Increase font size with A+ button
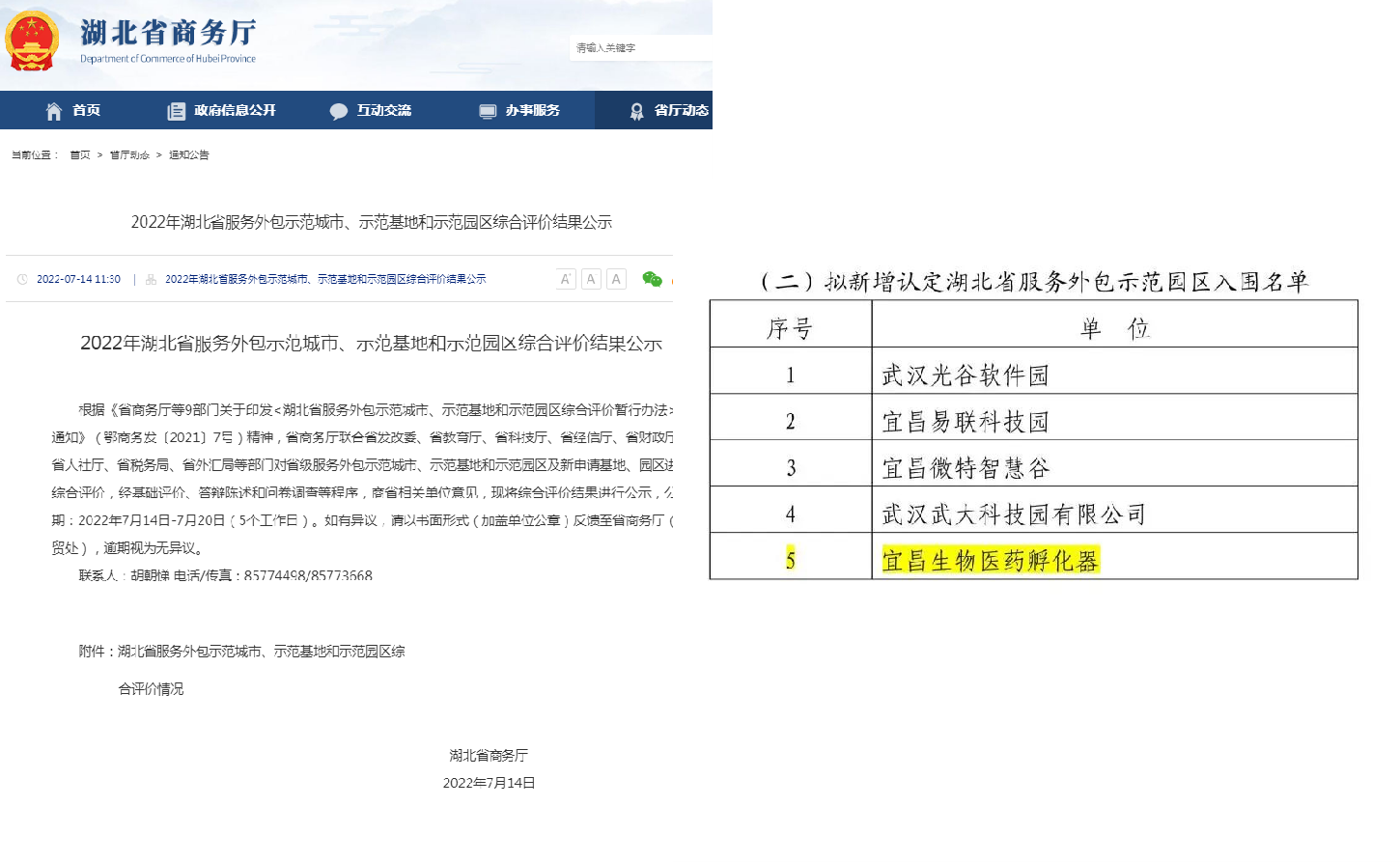The image size is (1400, 862). pos(566,279)
